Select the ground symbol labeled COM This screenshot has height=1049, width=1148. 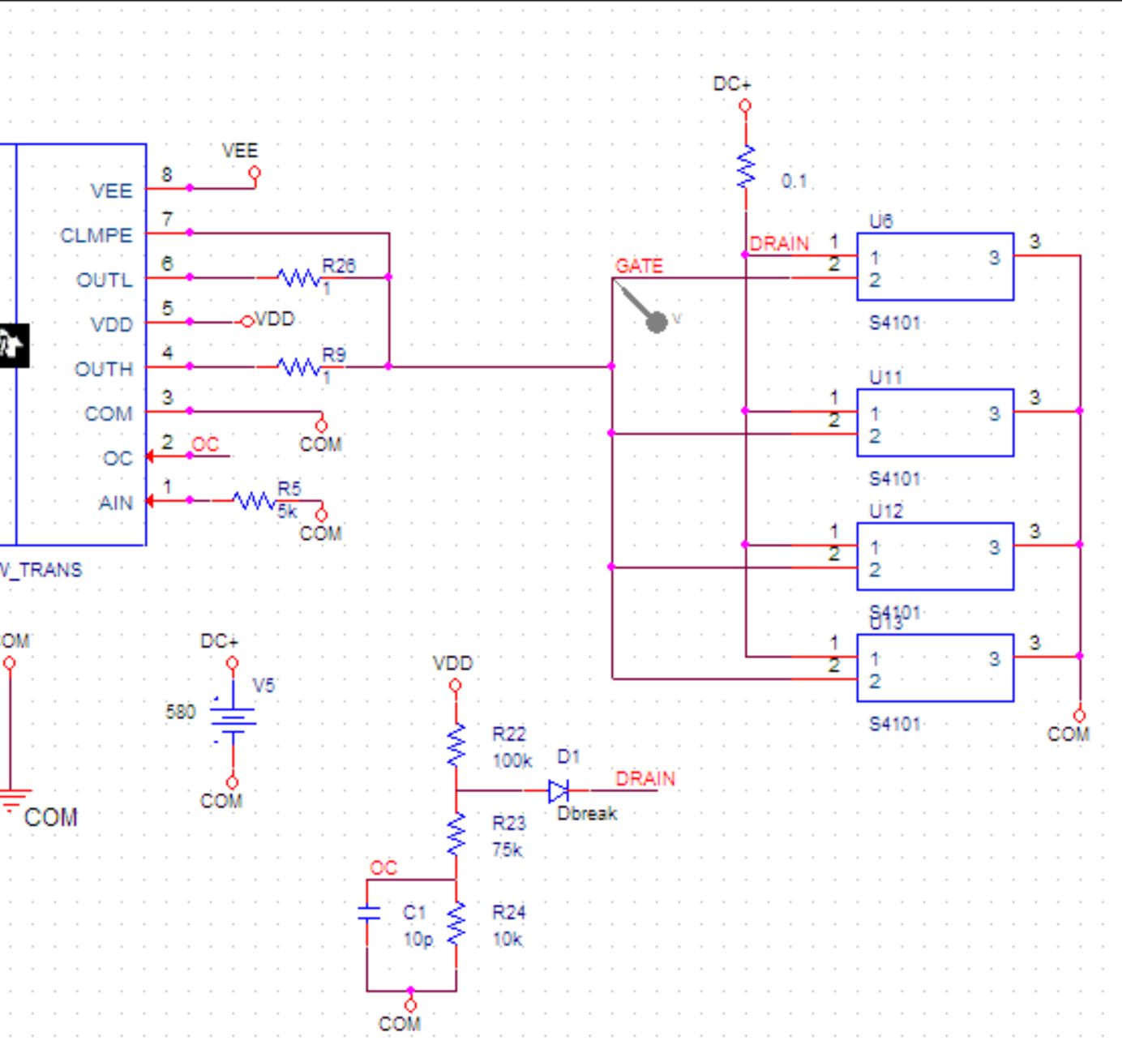[x=12, y=801]
